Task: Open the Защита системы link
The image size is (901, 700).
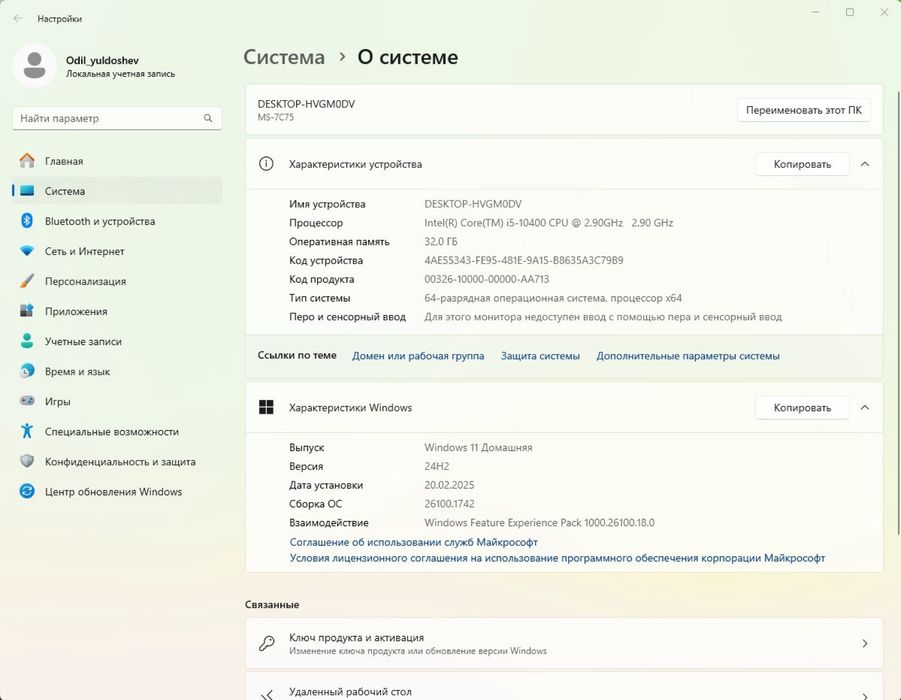Action: [x=540, y=355]
